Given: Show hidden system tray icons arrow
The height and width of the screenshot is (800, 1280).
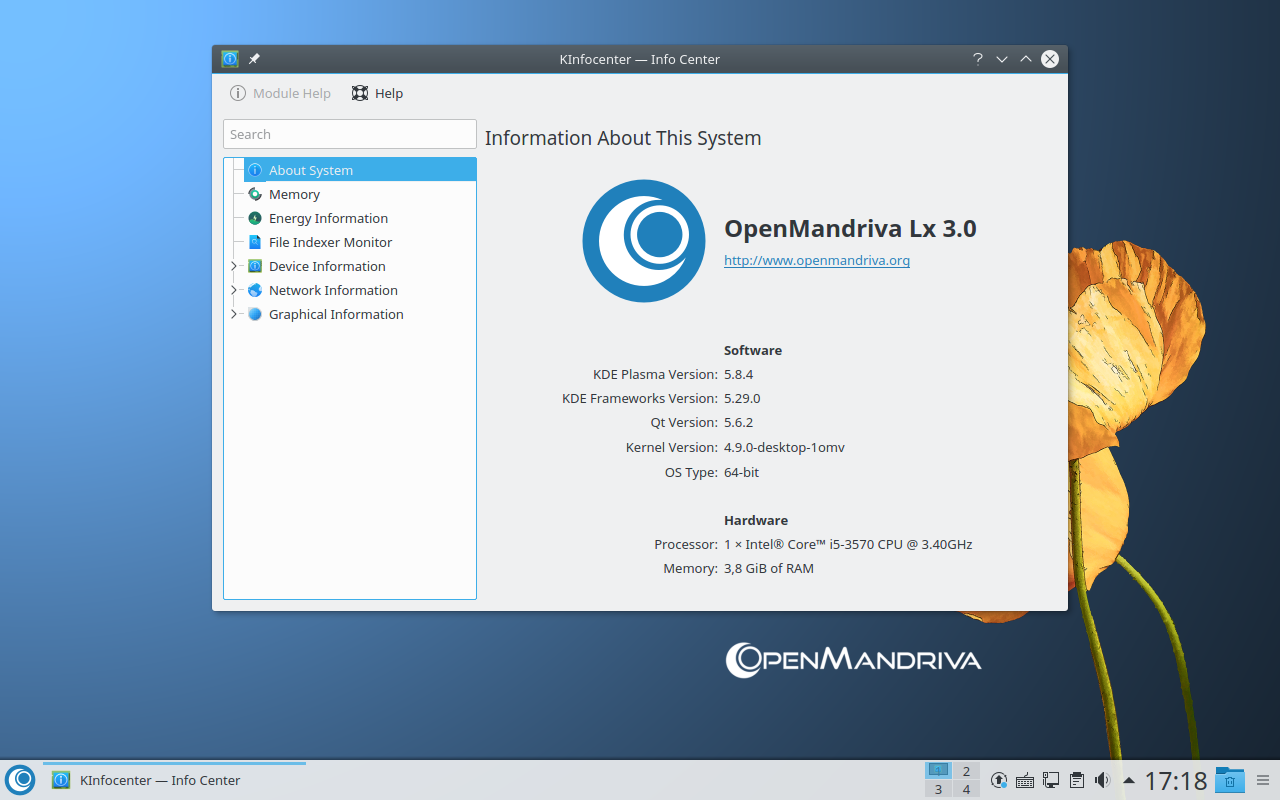Looking at the screenshot, I should pos(1129,780).
